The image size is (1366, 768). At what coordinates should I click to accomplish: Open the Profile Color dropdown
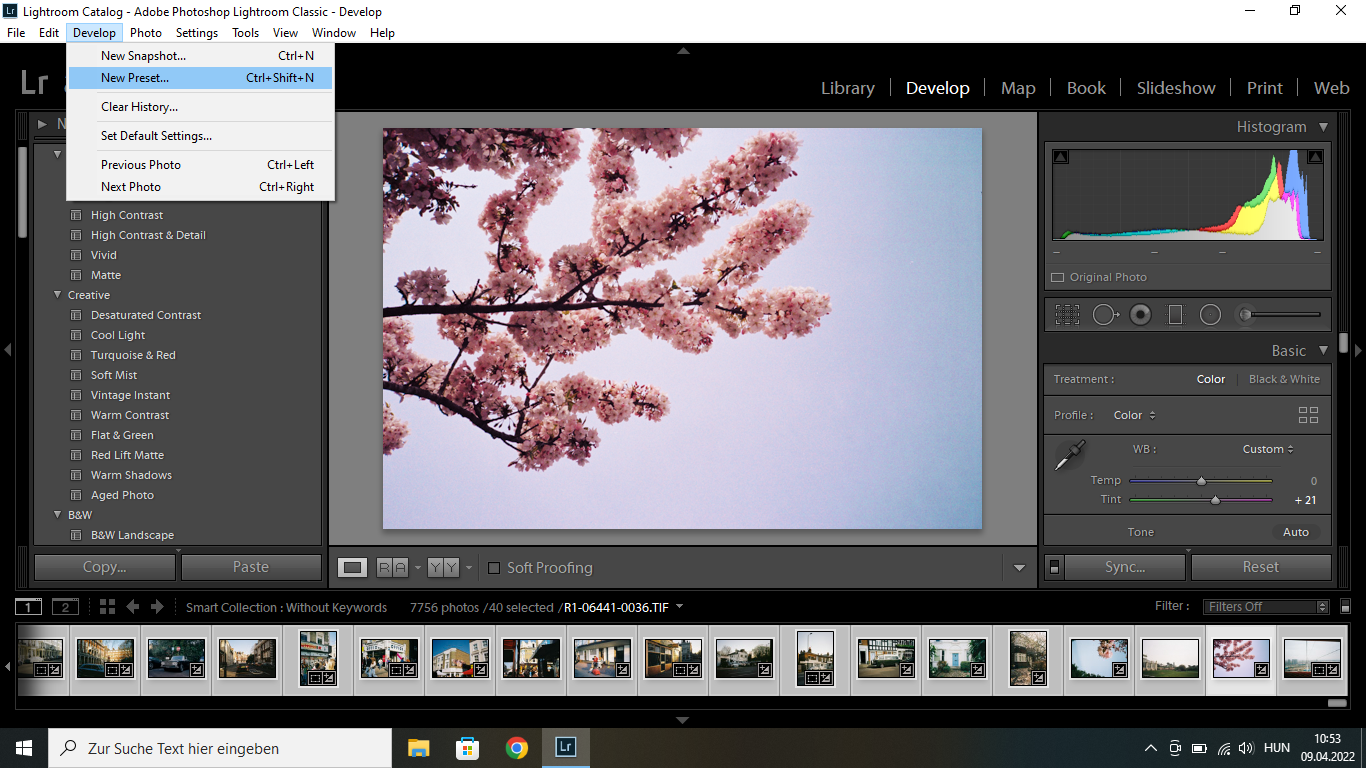click(1134, 415)
